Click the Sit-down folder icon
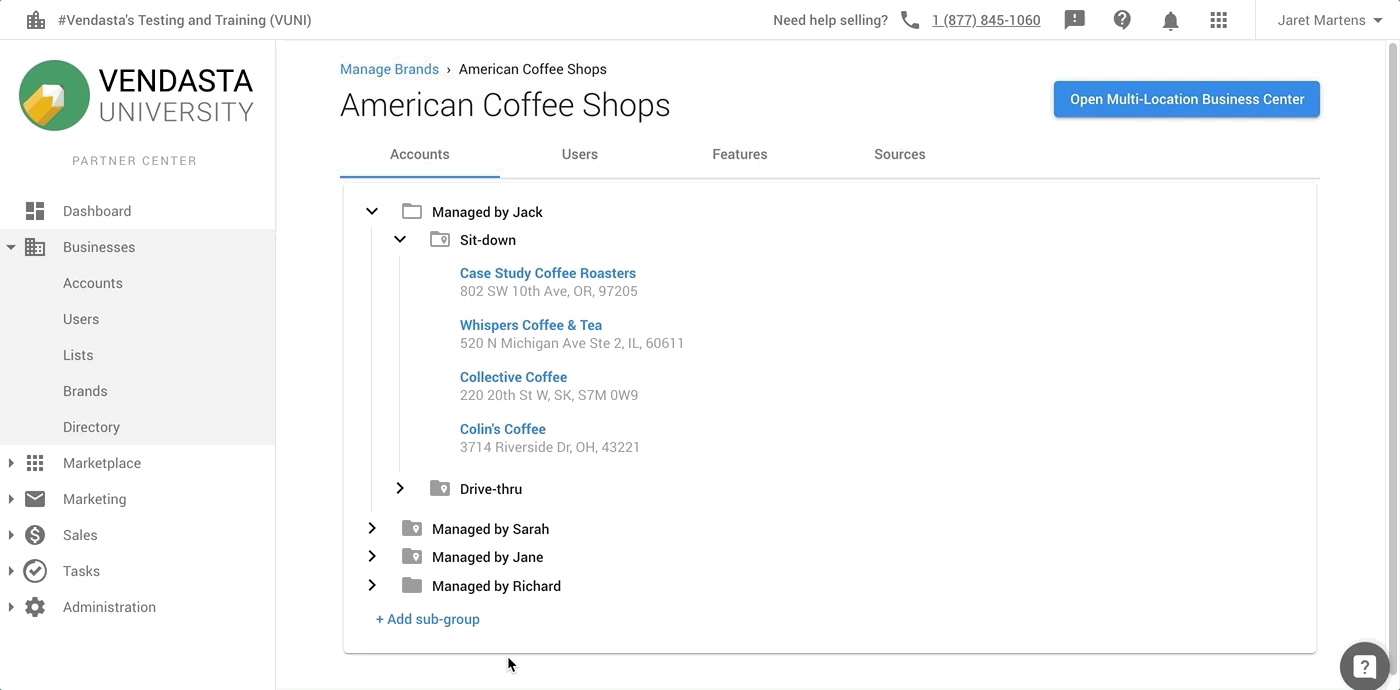The height and width of the screenshot is (690, 1400). (x=440, y=239)
